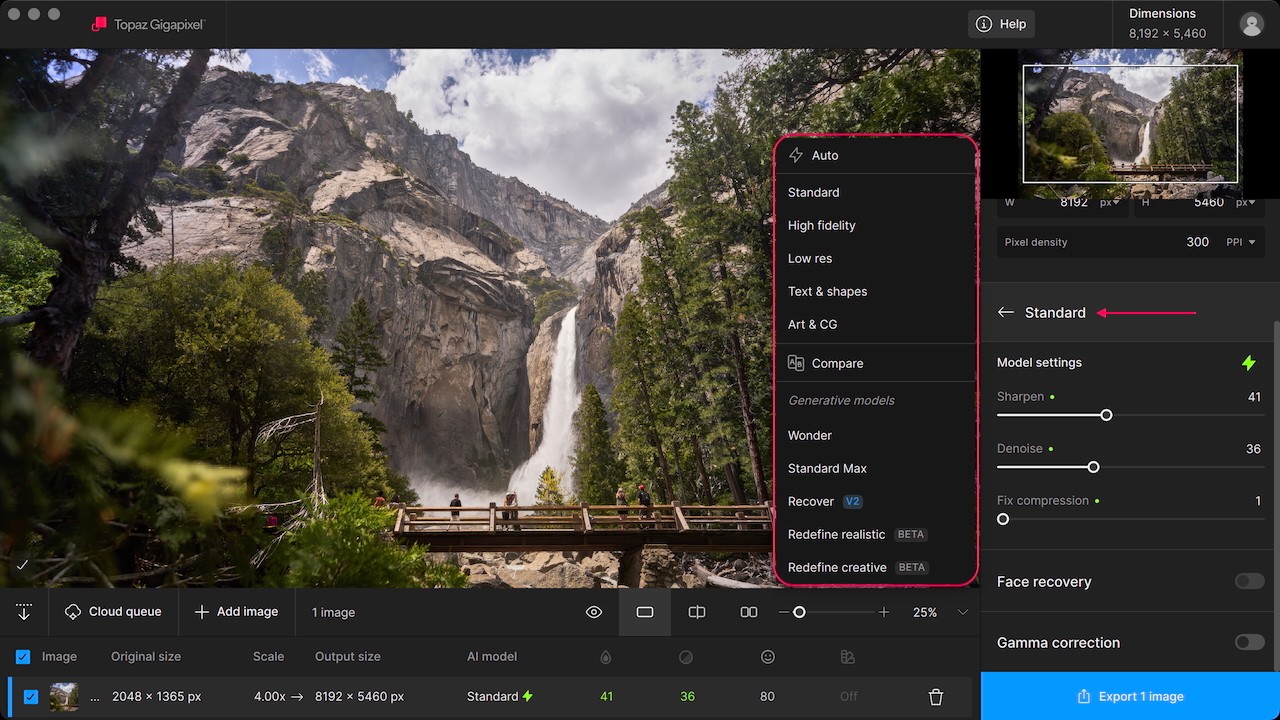This screenshot has height=720, width=1280.
Task: Switch to the side-by-side view layout icon
Action: 748,612
